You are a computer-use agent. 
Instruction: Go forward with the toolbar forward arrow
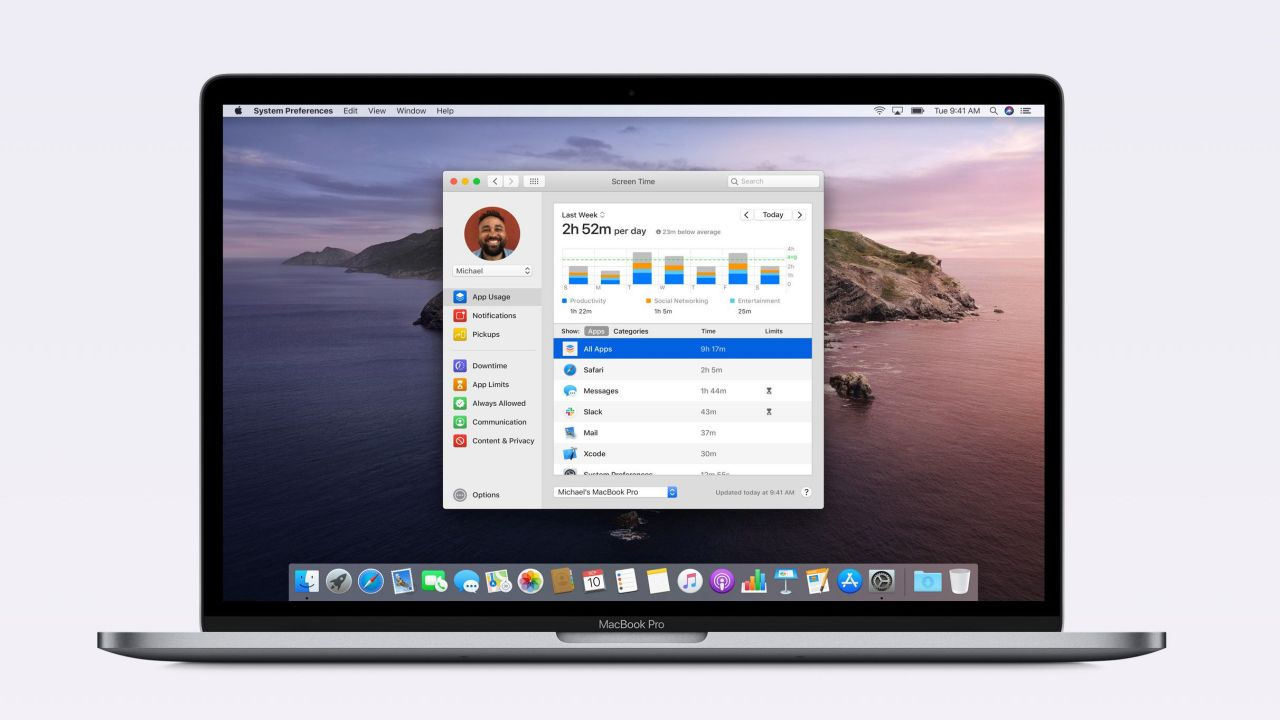[x=511, y=181]
